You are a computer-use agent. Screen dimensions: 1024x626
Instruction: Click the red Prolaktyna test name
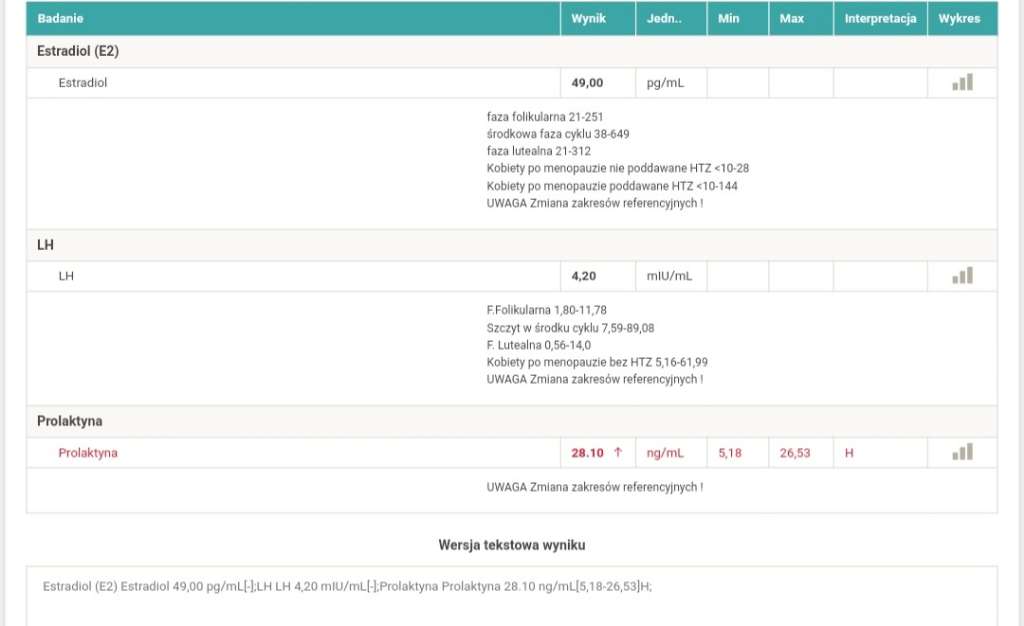point(88,453)
